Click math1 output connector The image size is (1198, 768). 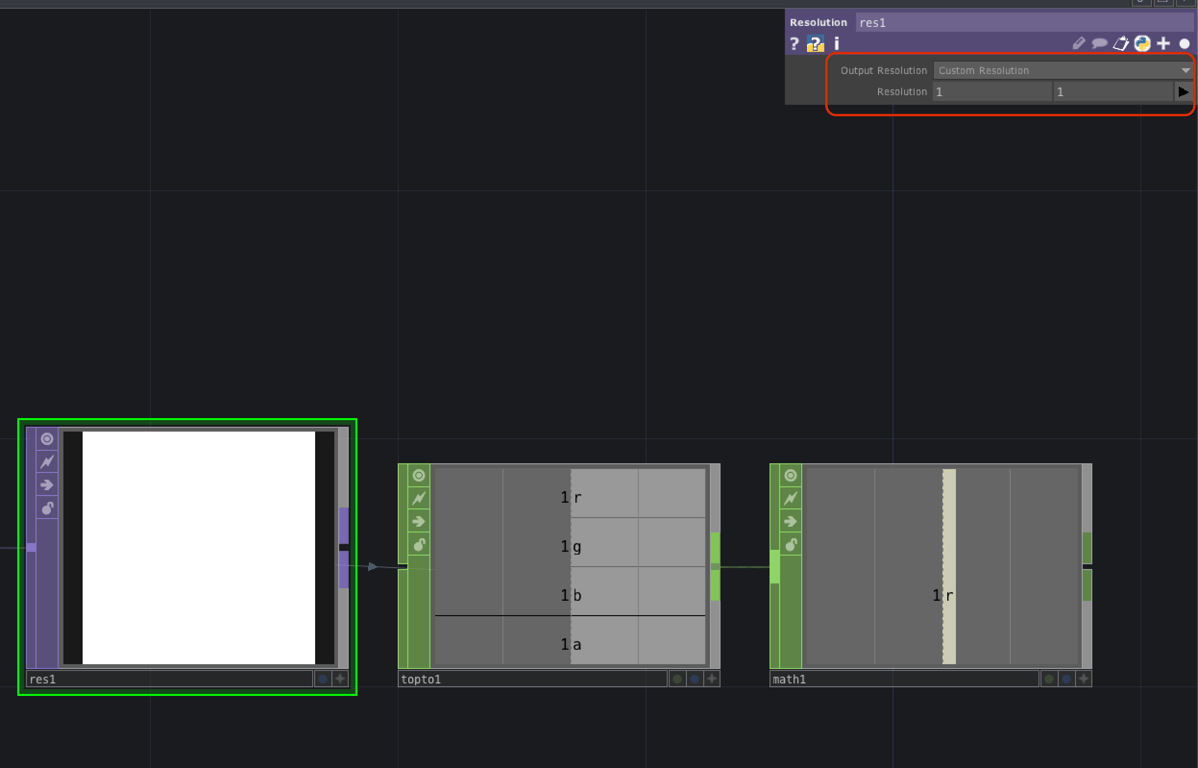(x=1087, y=566)
